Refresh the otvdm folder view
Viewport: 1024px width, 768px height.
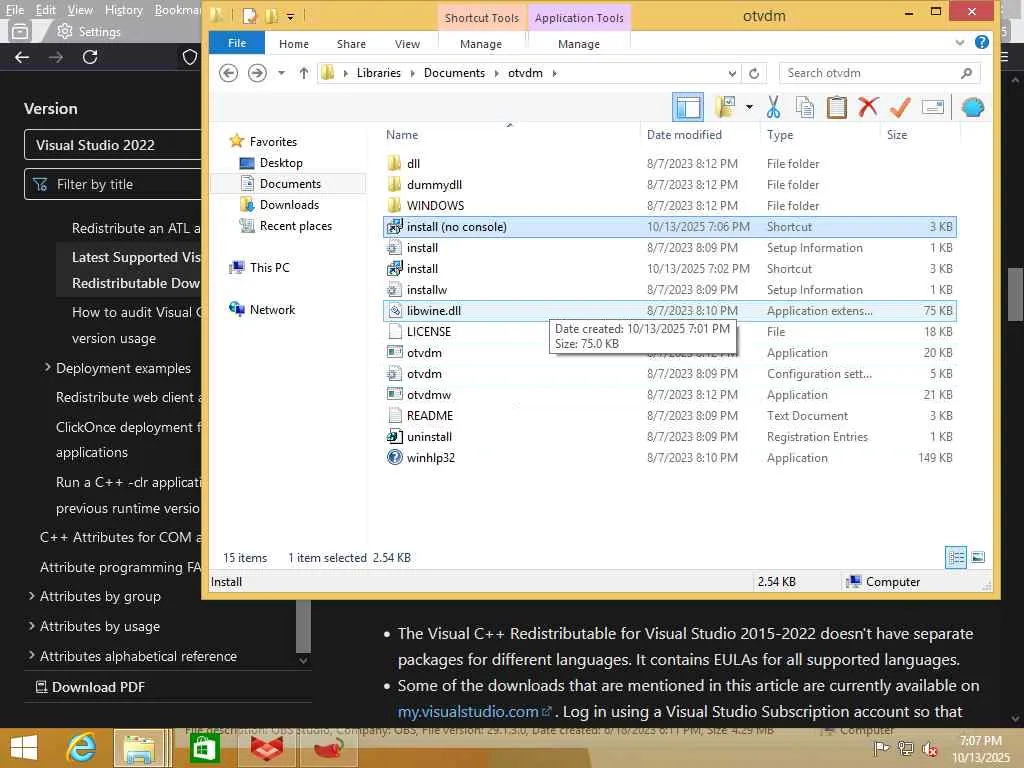point(754,73)
